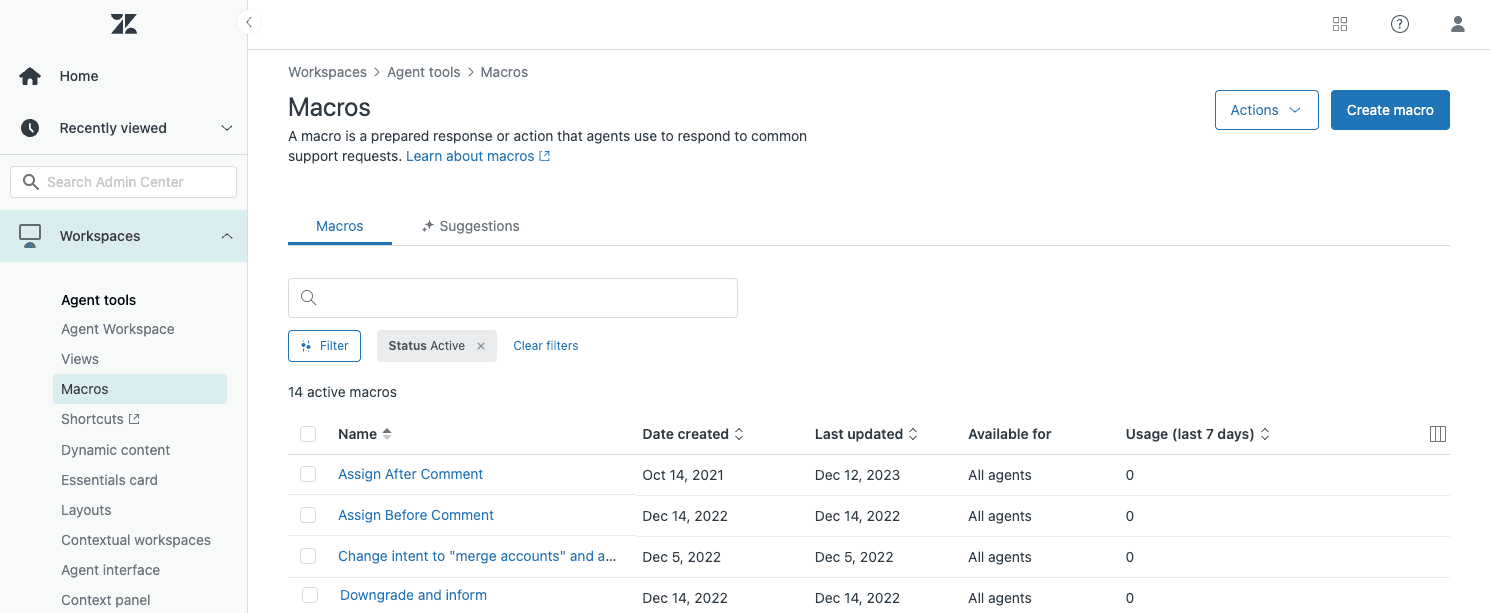
Task: Collapse the sidebar with the chevron arrow
Action: (x=248, y=20)
